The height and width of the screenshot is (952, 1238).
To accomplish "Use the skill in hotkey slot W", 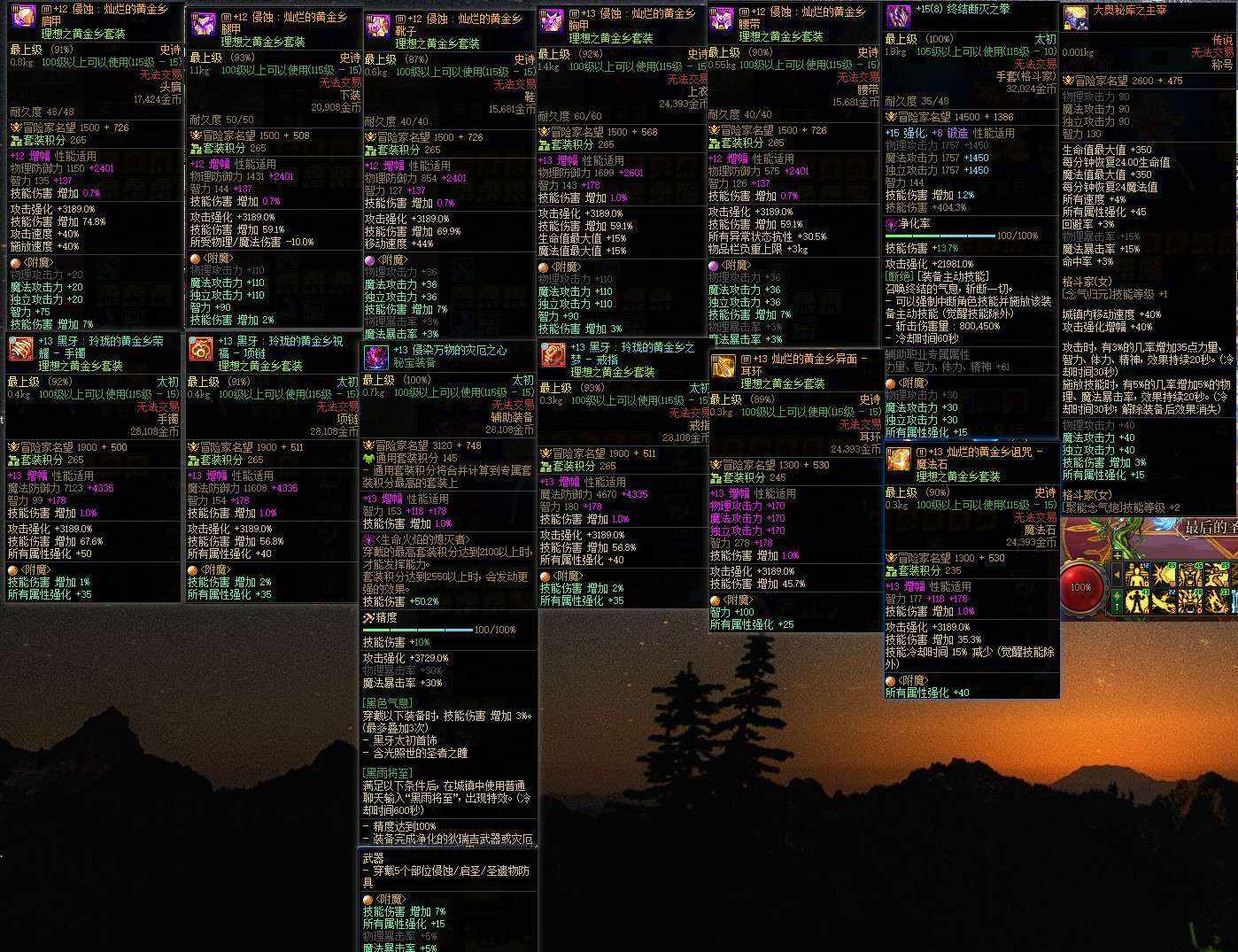I will (1164, 575).
